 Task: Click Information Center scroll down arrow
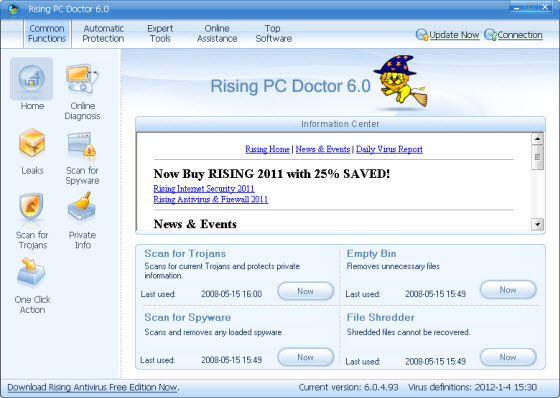click(538, 224)
